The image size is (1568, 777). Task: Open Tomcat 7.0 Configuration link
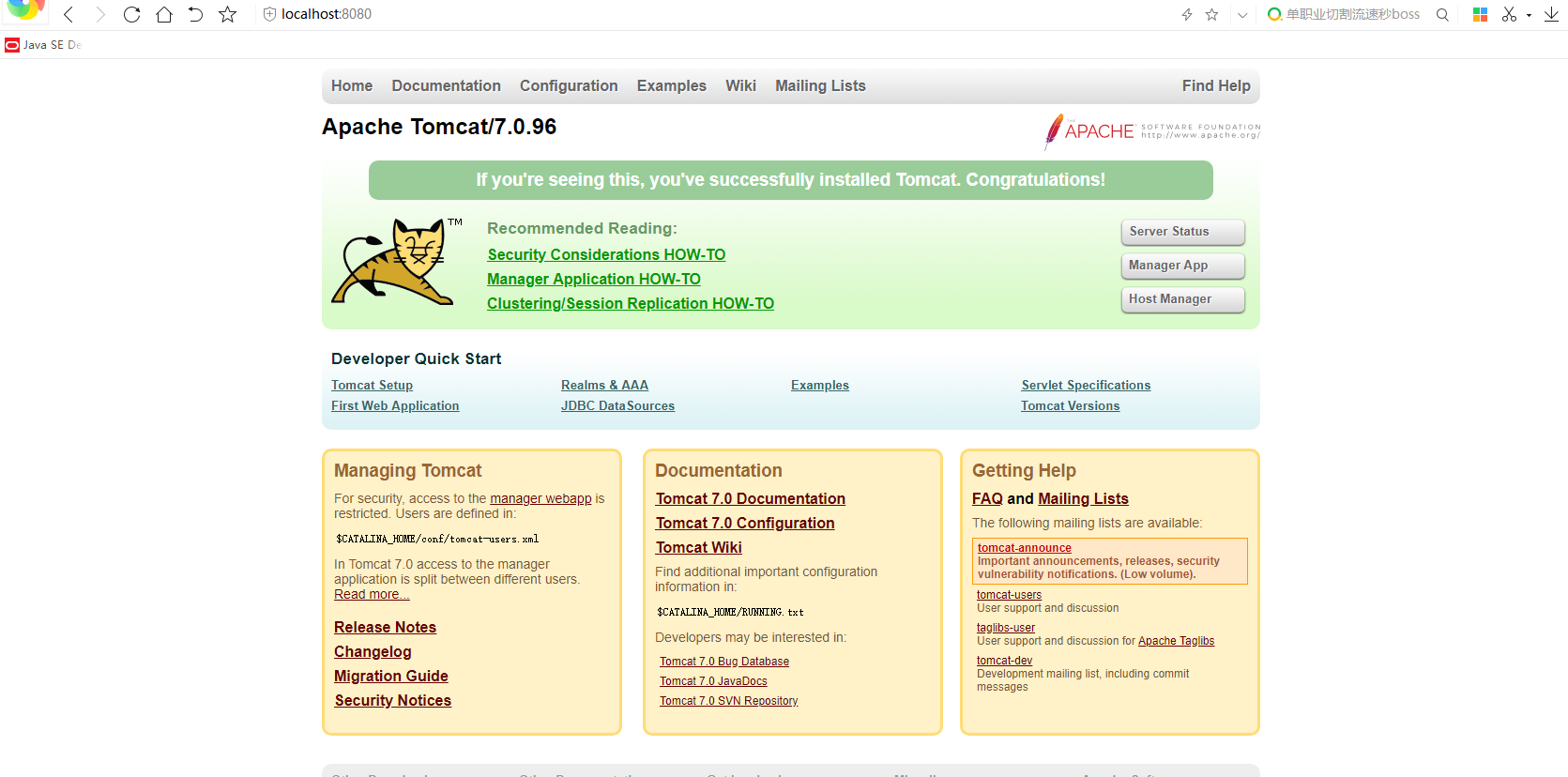745,523
